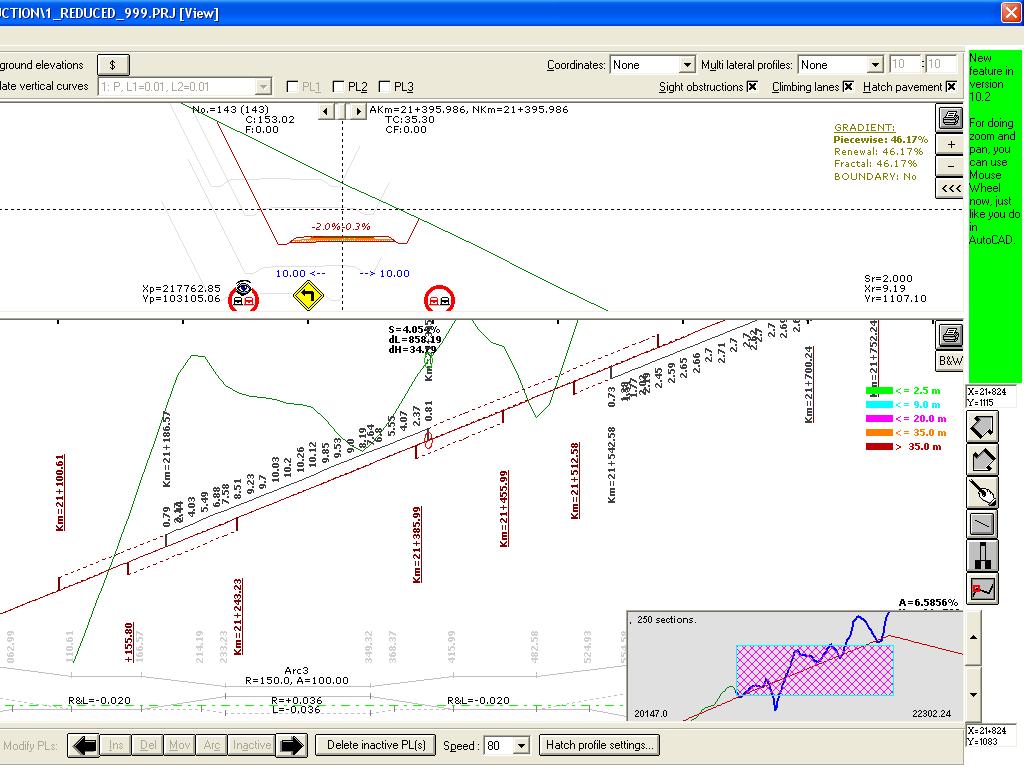Image resolution: width=1024 pixels, height=768 pixels.
Task: Click the Inactive PL button
Action: 251,745
